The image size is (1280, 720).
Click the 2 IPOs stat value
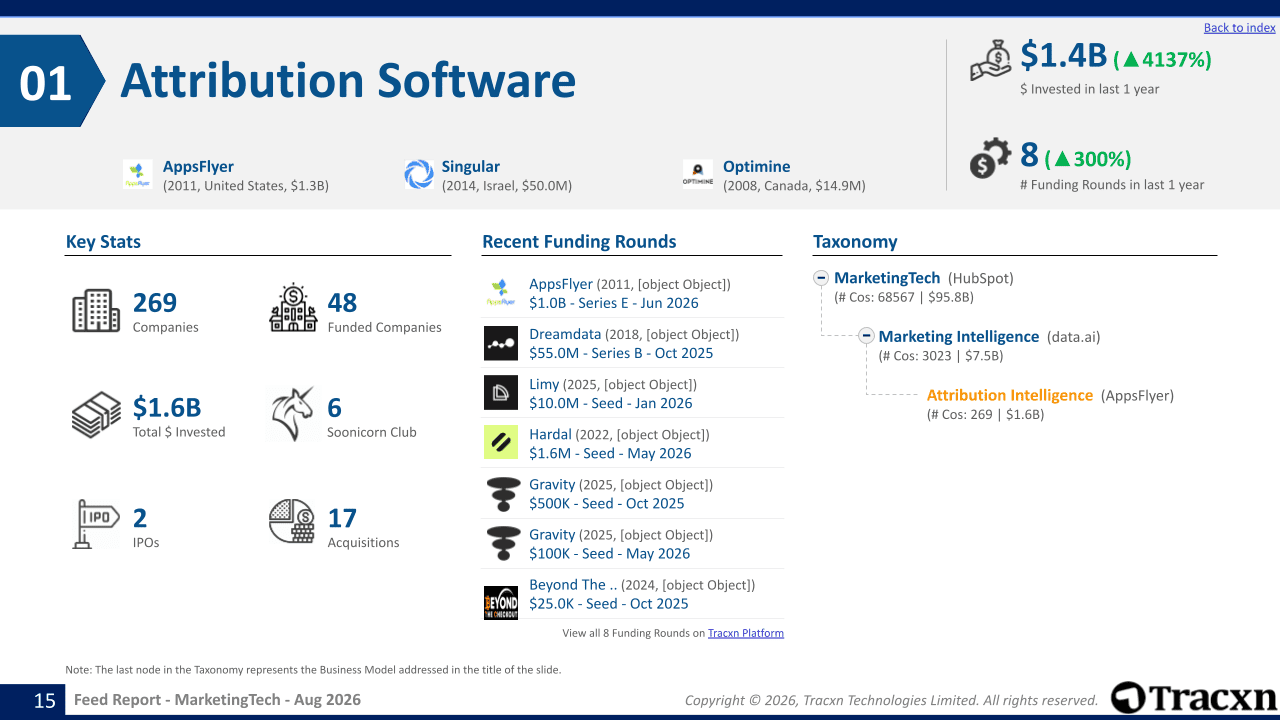tap(140, 517)
